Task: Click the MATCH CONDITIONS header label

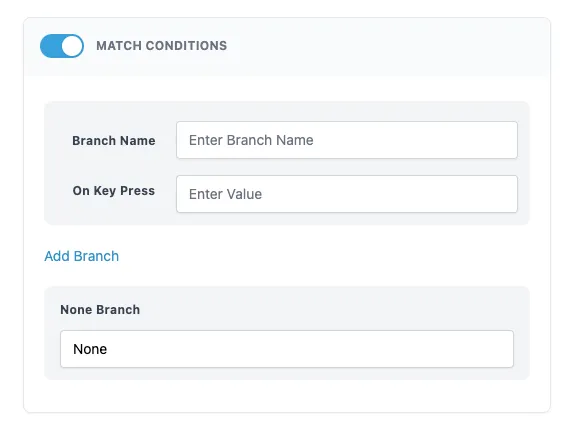Action: 161,46
